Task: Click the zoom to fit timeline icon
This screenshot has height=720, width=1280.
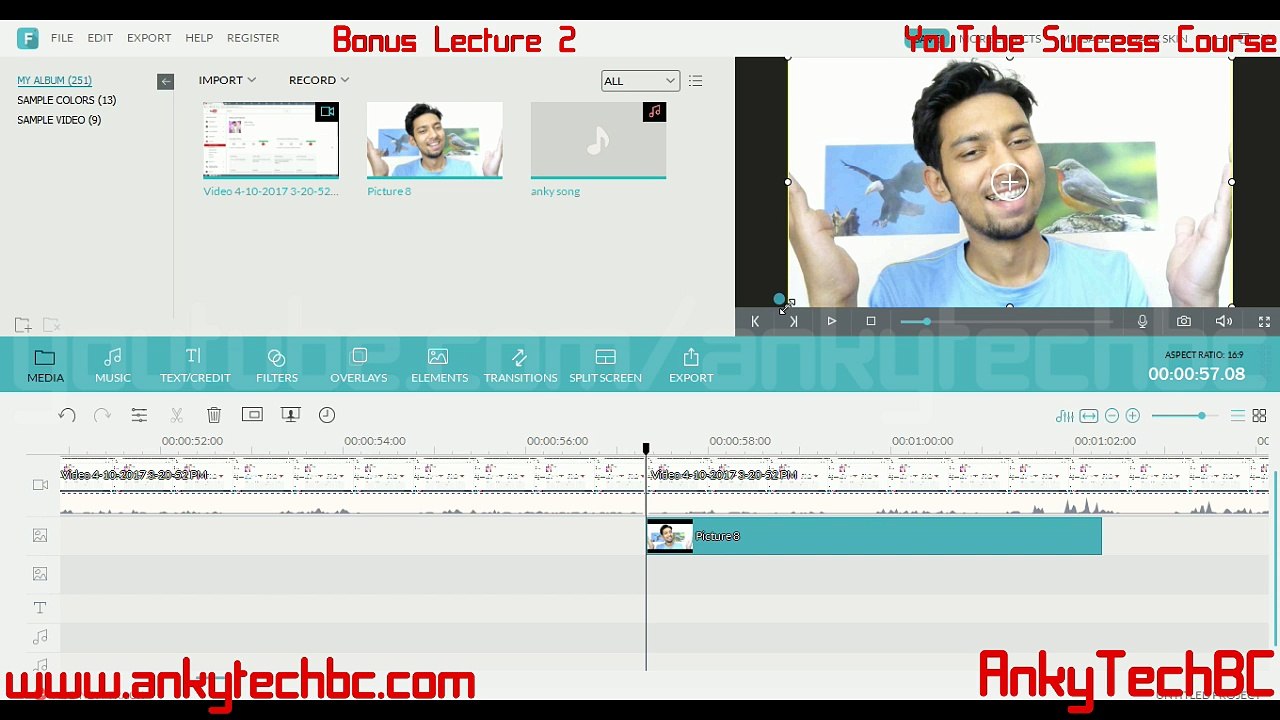Action: tap(1089, 416)
